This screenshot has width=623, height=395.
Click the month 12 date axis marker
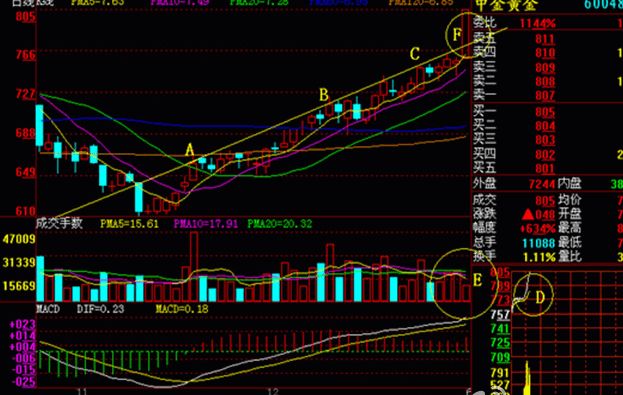tap(273, 391)
